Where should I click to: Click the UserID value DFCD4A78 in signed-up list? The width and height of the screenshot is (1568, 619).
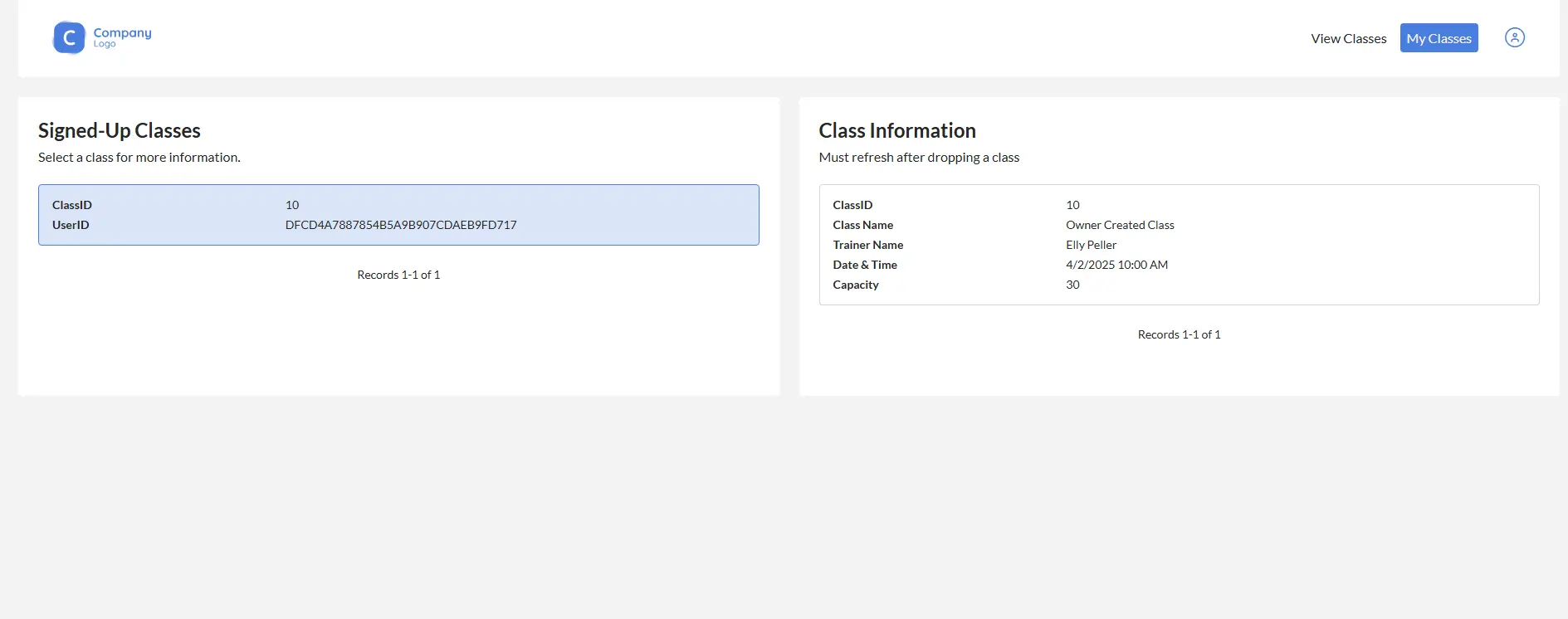pos(400,225)
